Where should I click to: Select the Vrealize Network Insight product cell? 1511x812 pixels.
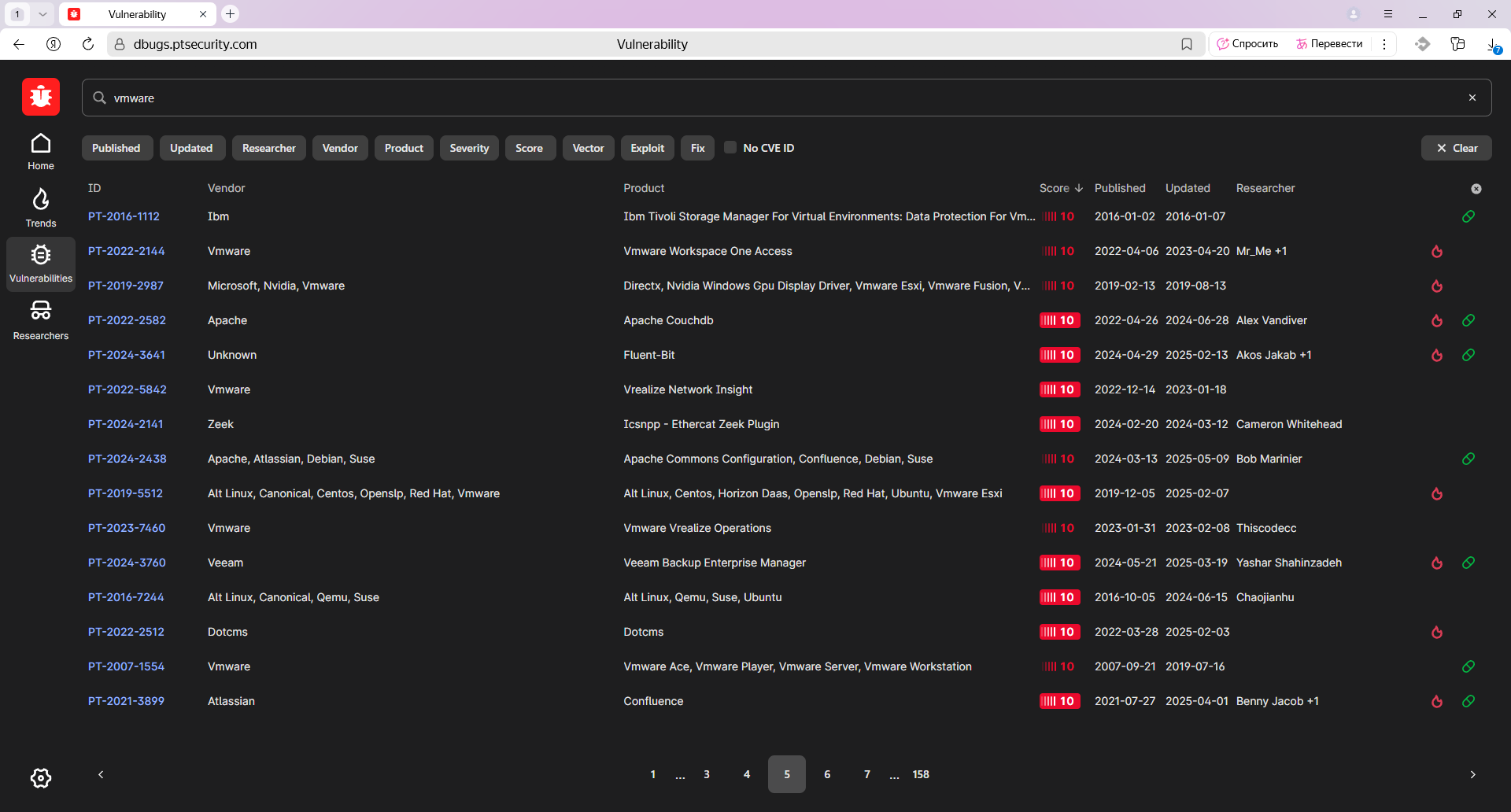[688, 389]
